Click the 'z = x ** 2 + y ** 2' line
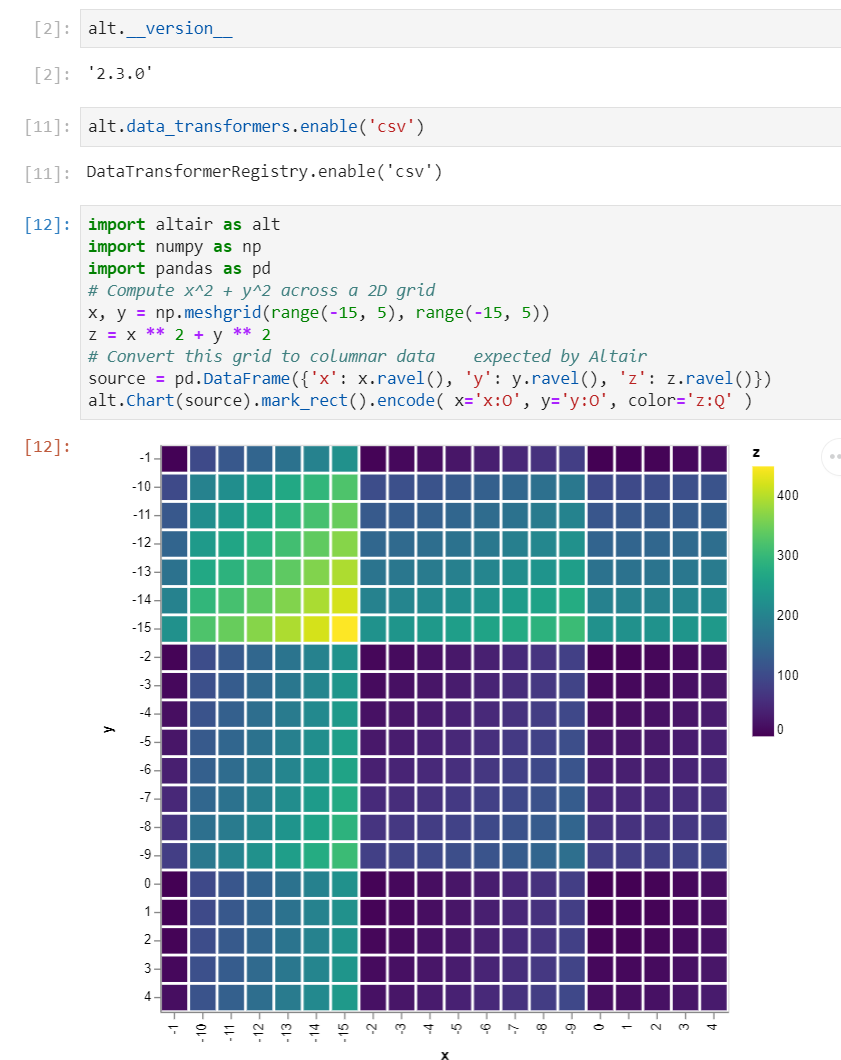 pyautogui.click(x=179, y=335)
